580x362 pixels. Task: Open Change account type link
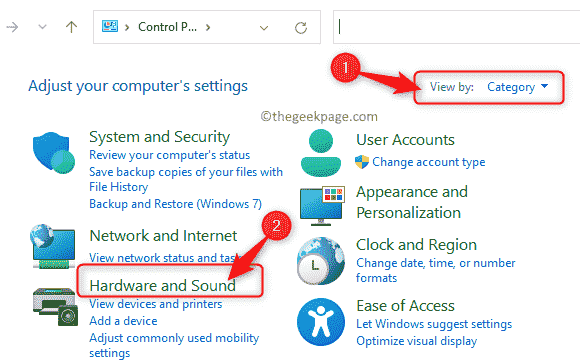click(428, 162)
